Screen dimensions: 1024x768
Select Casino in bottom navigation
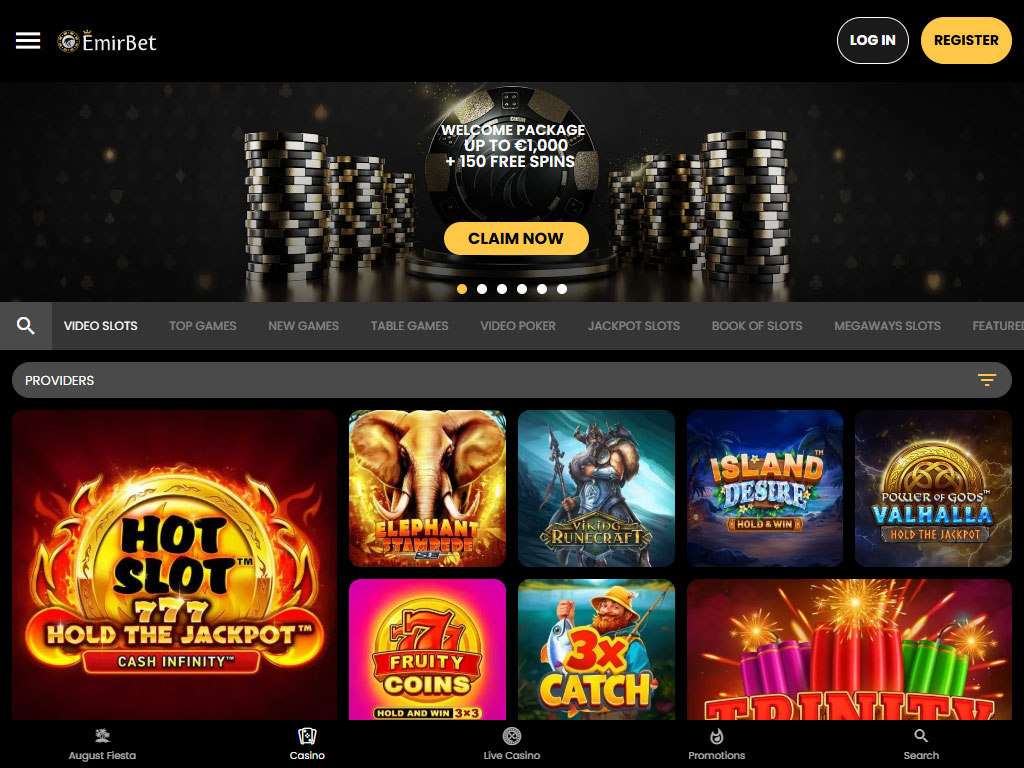pos(307,744)
